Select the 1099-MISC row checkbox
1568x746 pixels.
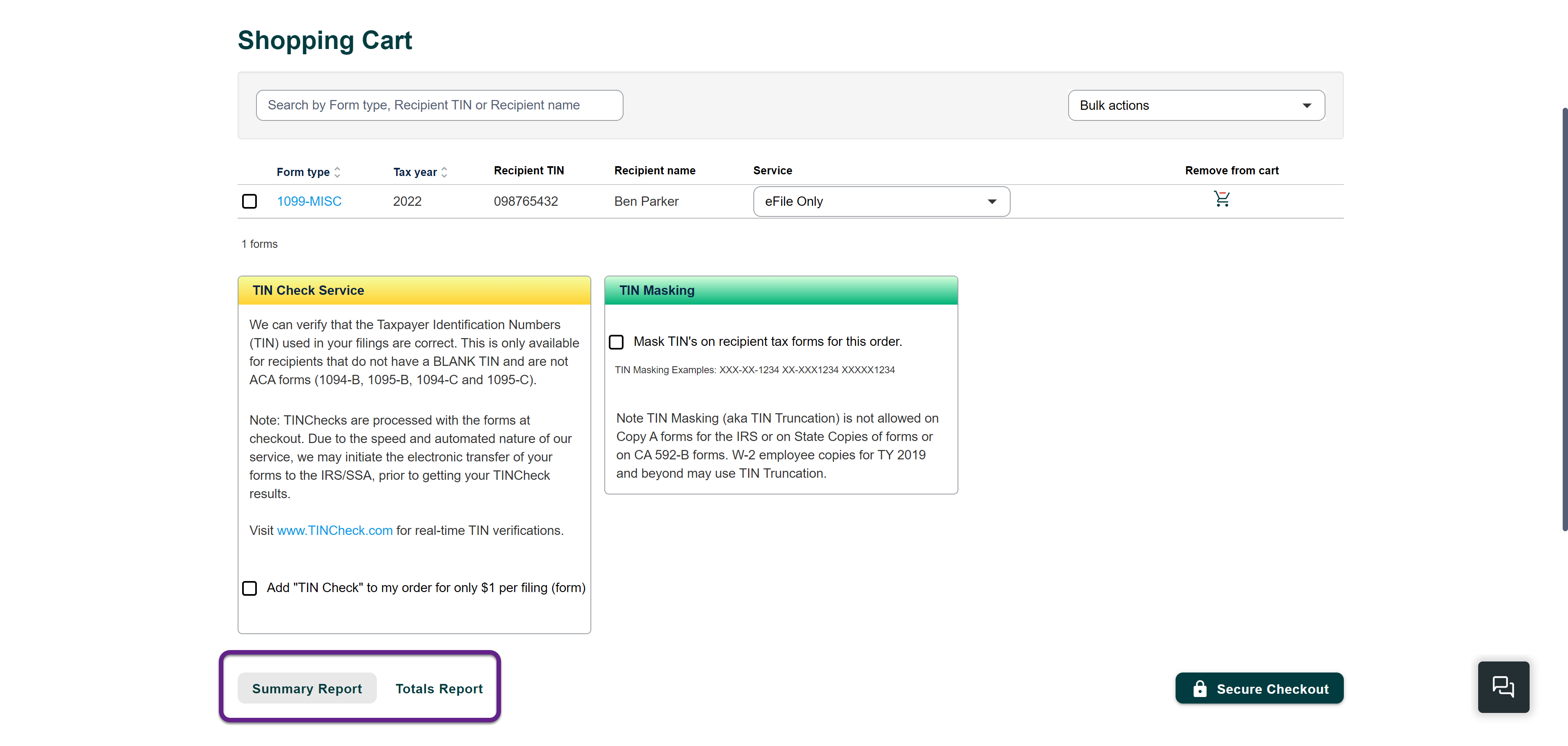coord(249,201)
